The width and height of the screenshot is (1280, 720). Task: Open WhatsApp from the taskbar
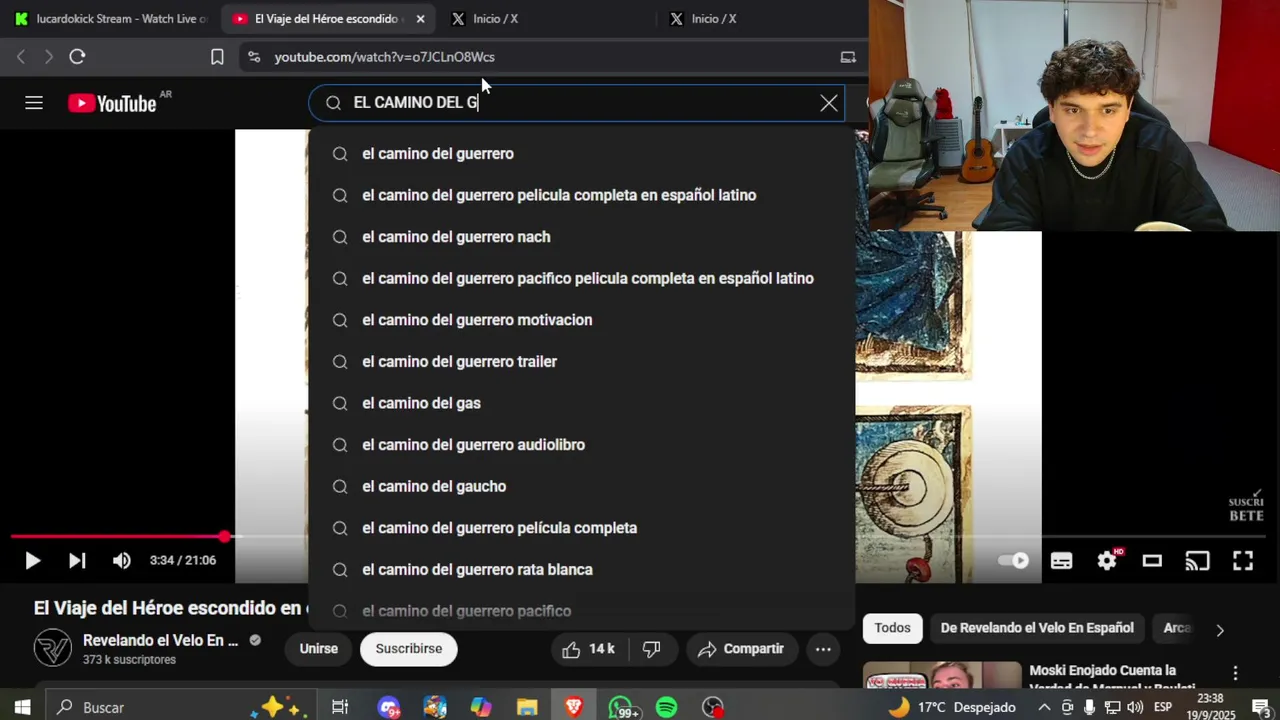click(x=621, y=707)
